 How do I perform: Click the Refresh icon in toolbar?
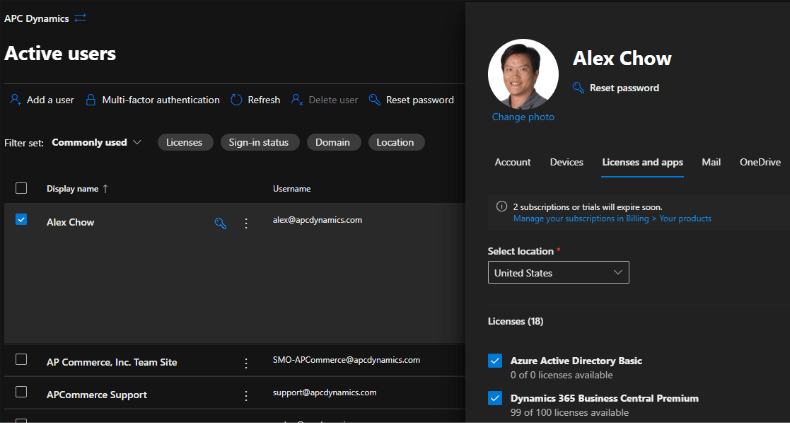(x=236, y=100)
